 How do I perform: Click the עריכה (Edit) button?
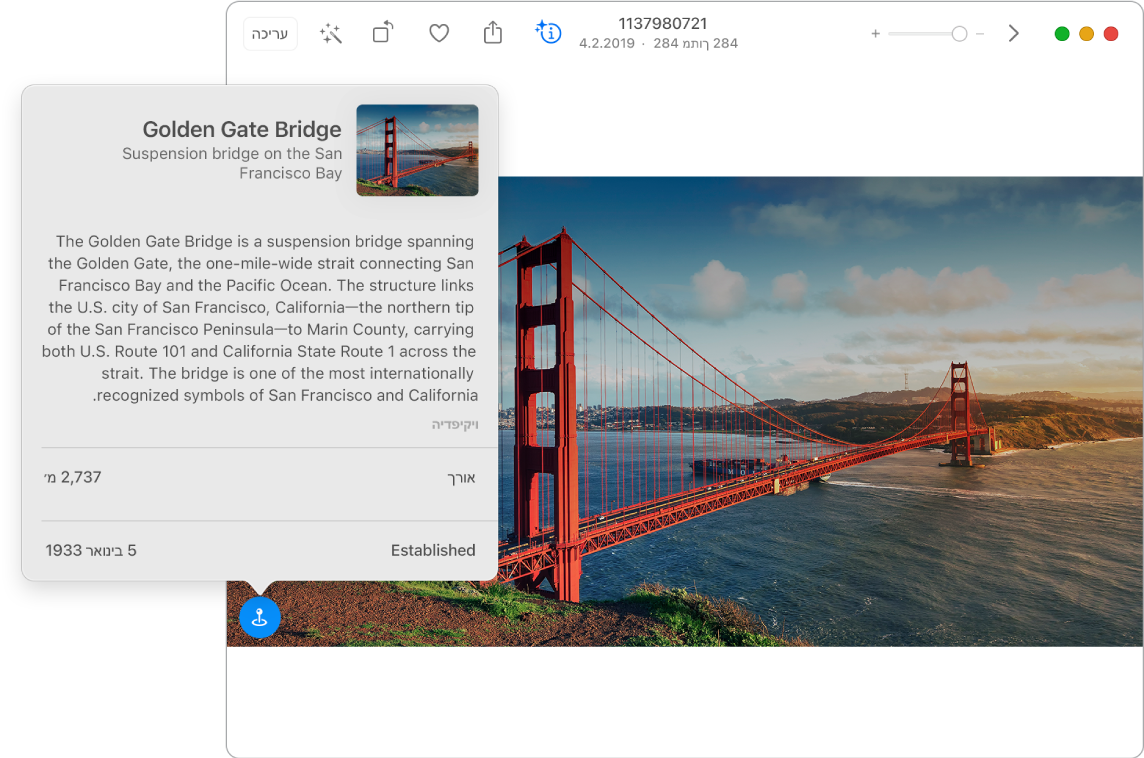pyautogui.click(x=270, y=34)
